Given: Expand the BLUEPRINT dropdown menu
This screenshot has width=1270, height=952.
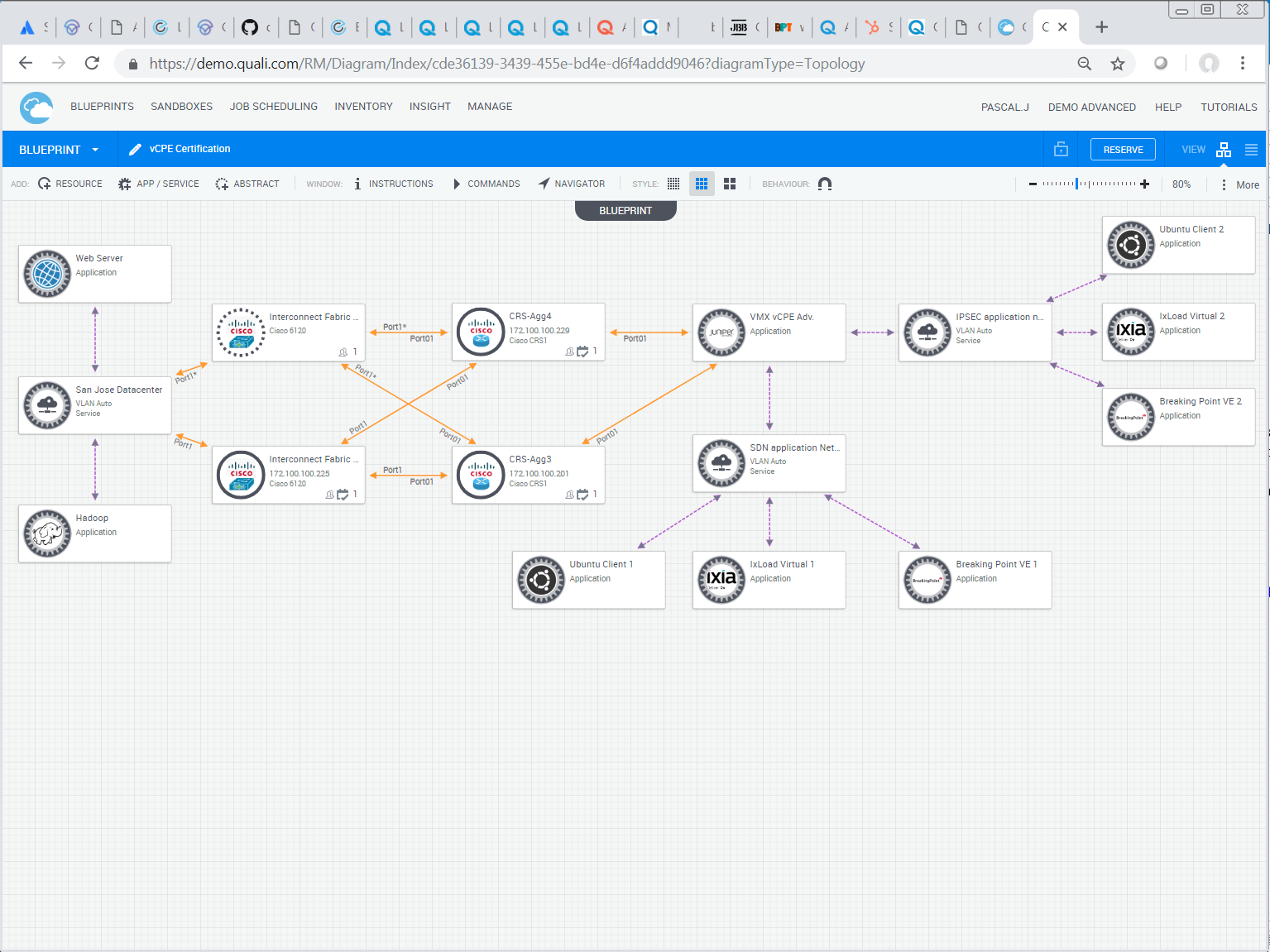Looking at the screenshot, I should click(x=59, y=150).
